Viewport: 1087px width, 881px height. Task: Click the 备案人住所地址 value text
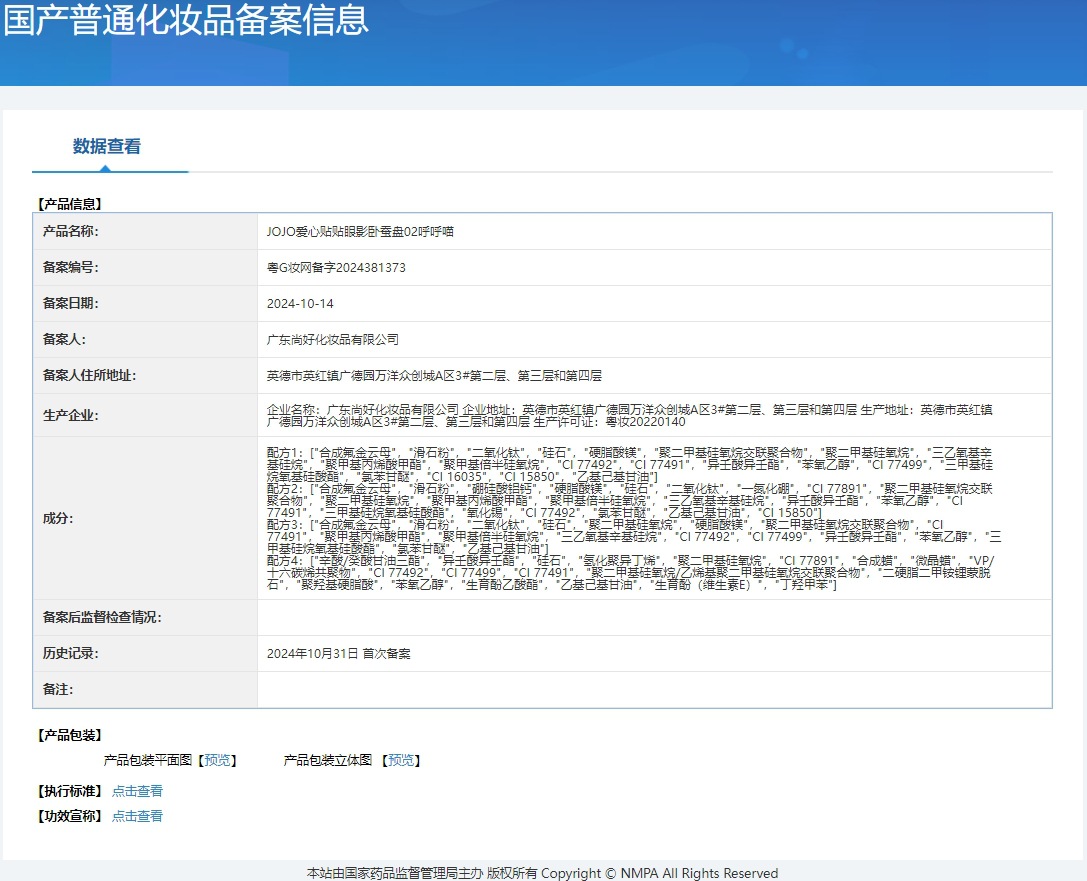click(434, 376)
